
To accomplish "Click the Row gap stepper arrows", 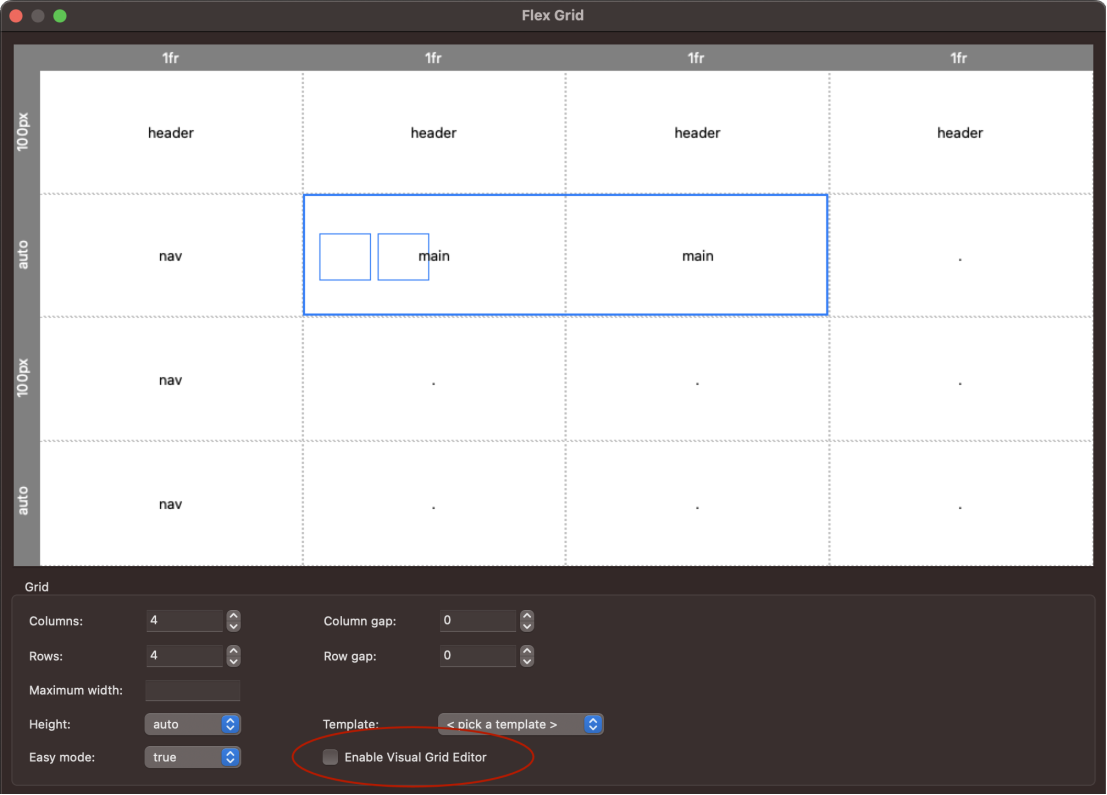I will pos(527,656).
